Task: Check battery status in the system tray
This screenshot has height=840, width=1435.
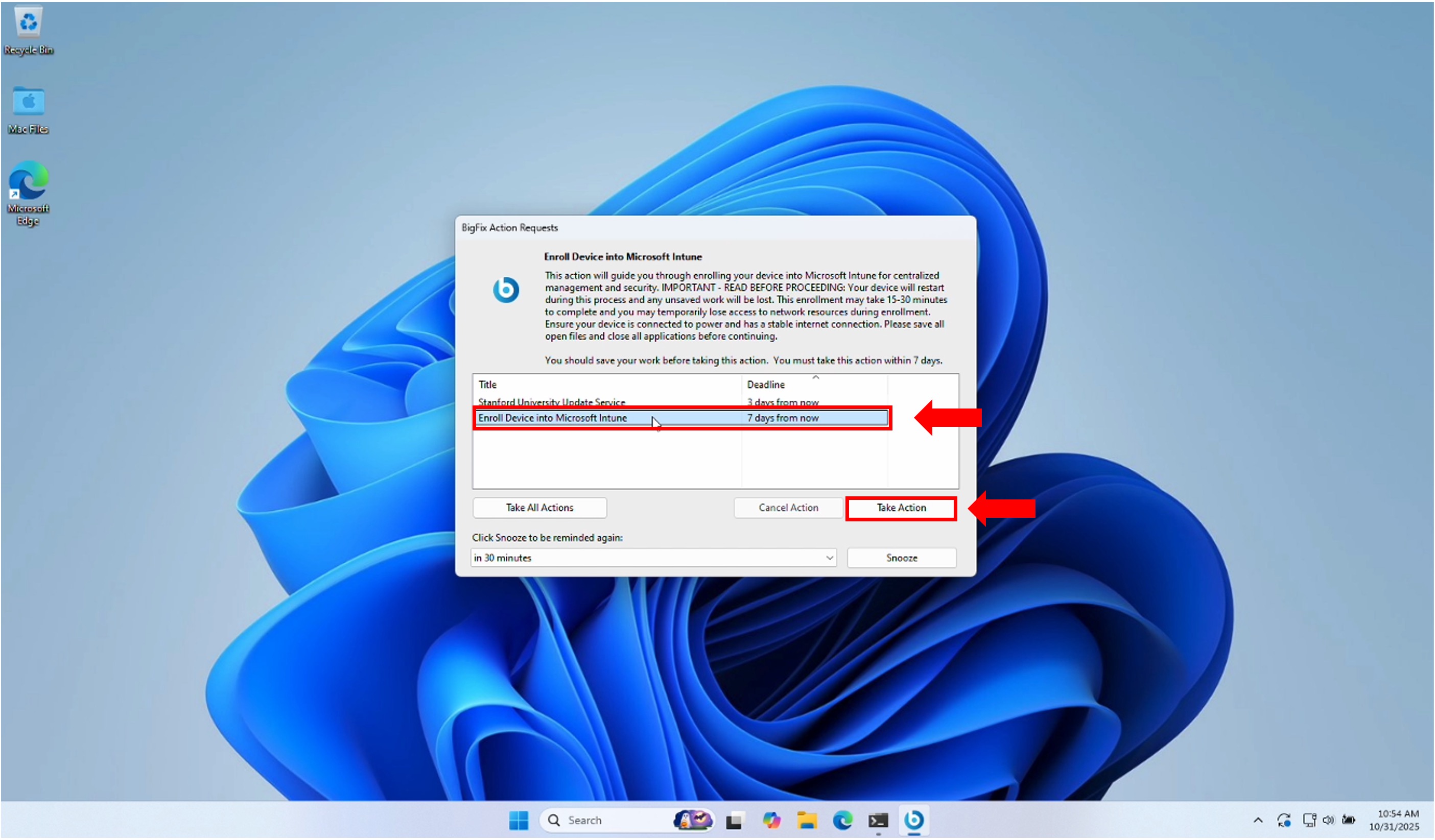Action: [1350, 820]
